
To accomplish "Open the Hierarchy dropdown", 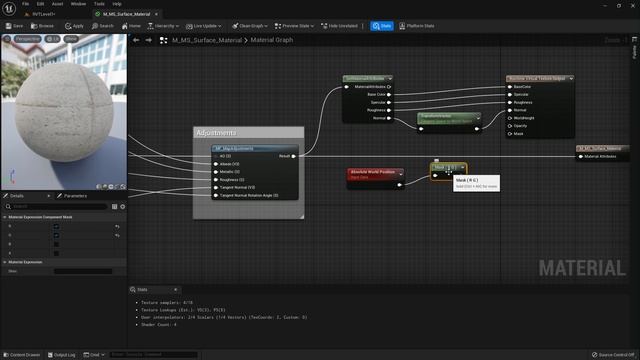I will (163, 26).
